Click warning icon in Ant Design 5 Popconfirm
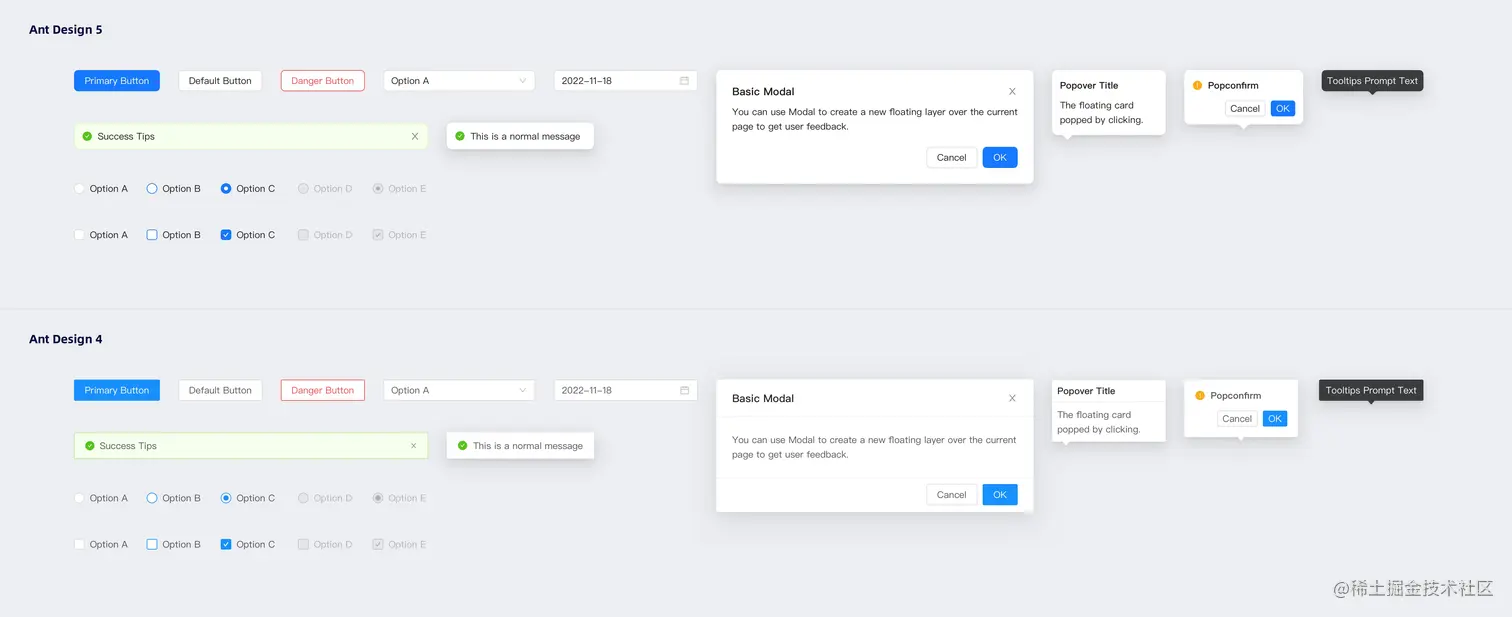 1198,85
